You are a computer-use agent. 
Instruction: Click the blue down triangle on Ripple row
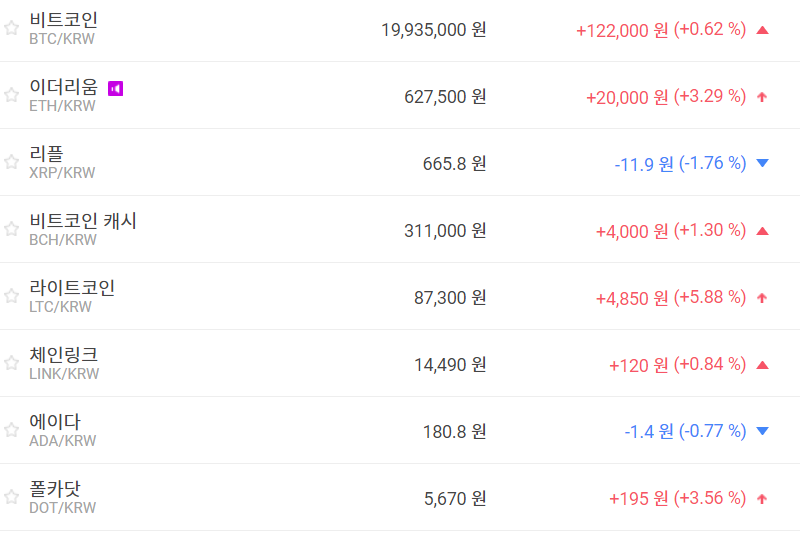[762, 164]
